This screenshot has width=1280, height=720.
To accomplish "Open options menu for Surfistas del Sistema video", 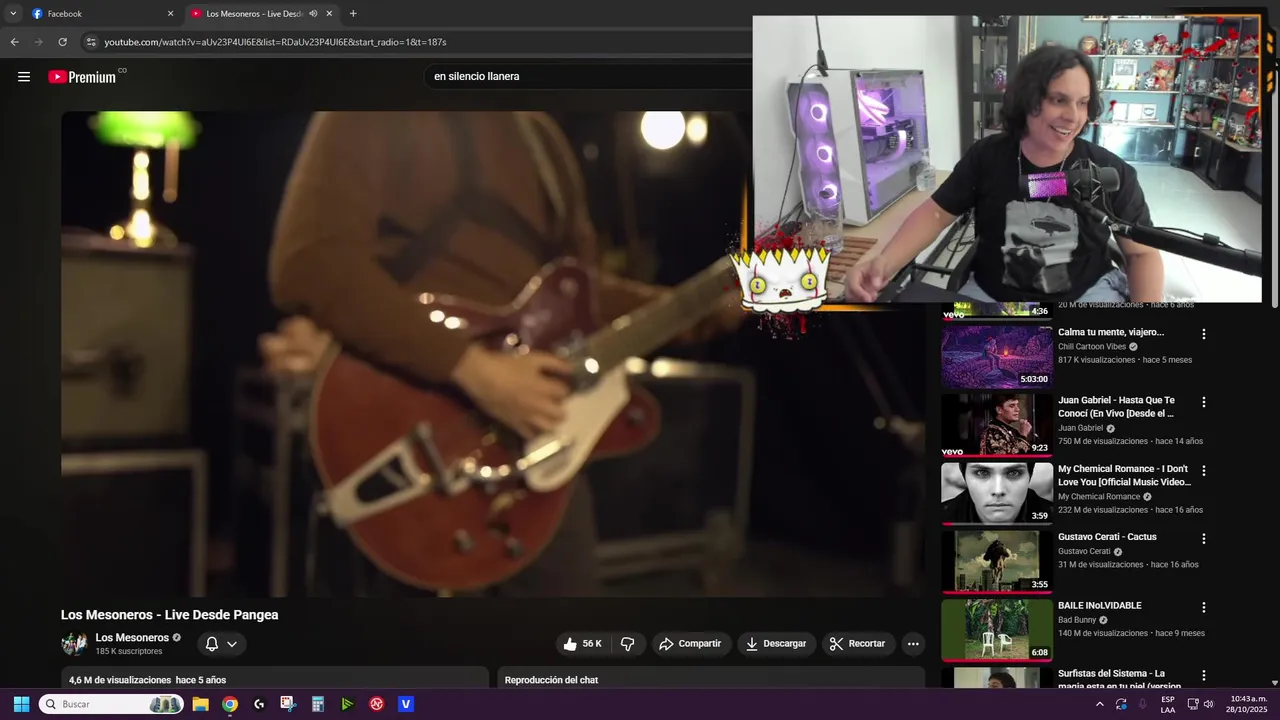I will (x=1204, y=676).
